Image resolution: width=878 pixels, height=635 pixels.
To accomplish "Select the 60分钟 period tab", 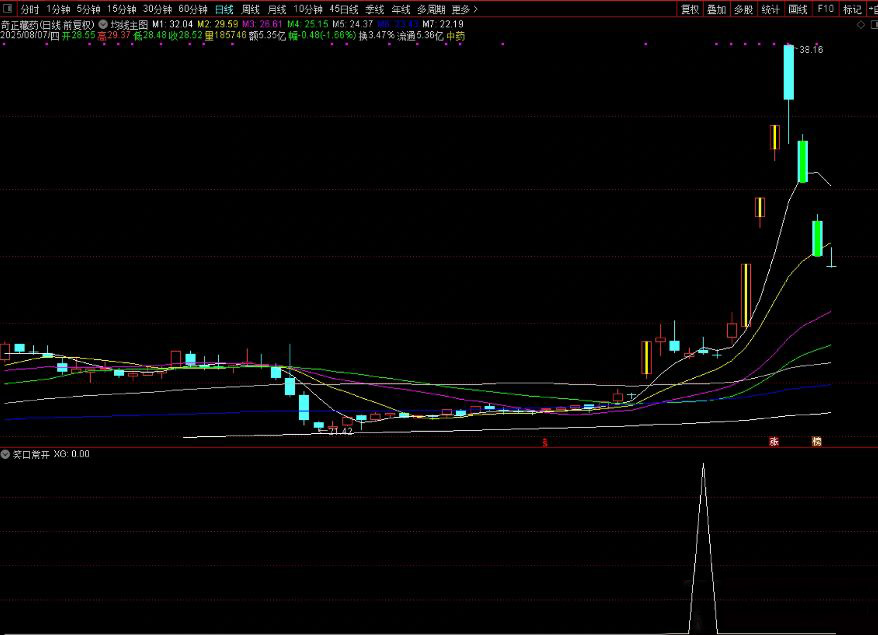I will tap(193, 9).
